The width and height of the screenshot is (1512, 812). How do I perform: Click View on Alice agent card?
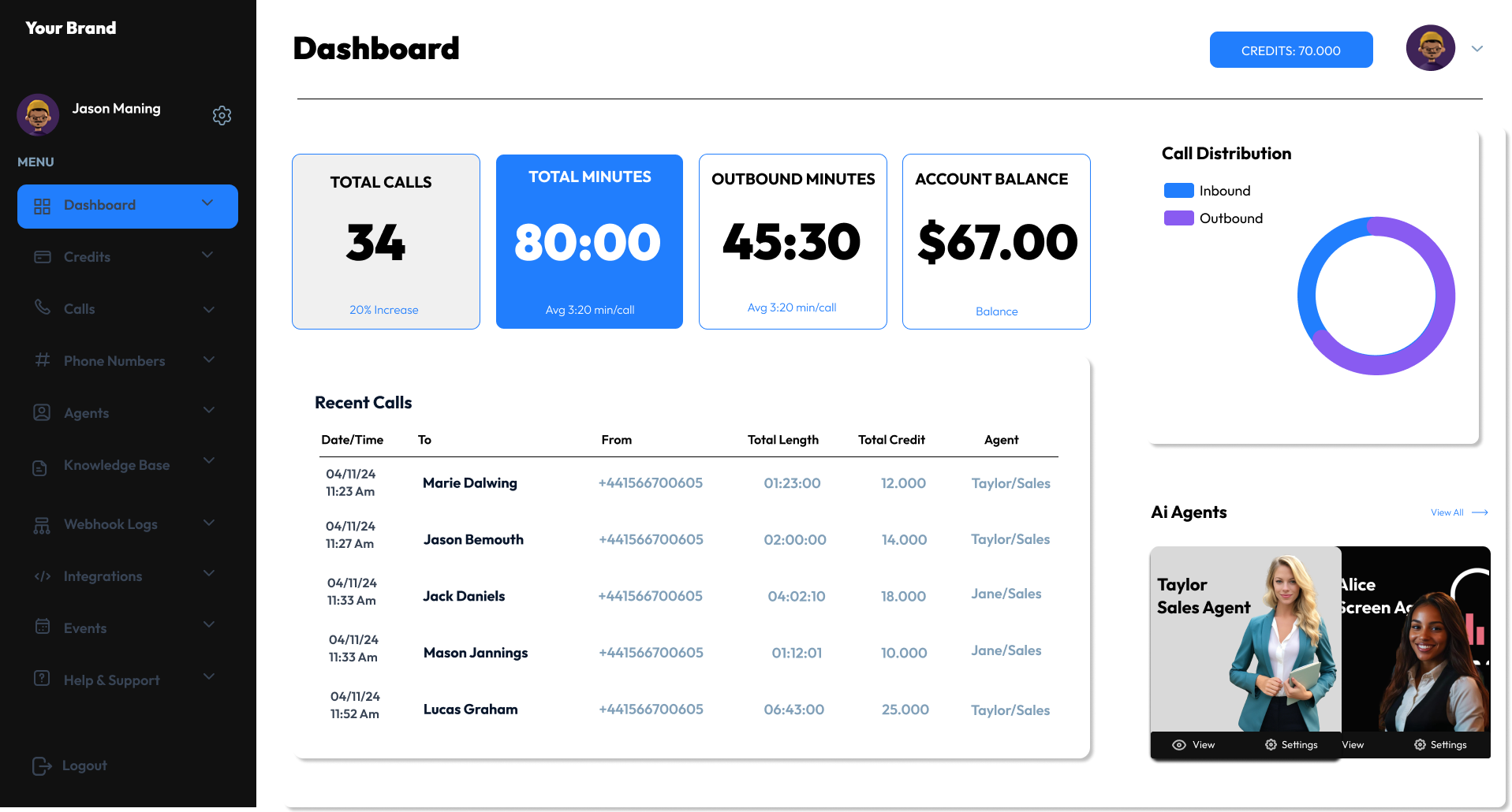(1353, 745)
